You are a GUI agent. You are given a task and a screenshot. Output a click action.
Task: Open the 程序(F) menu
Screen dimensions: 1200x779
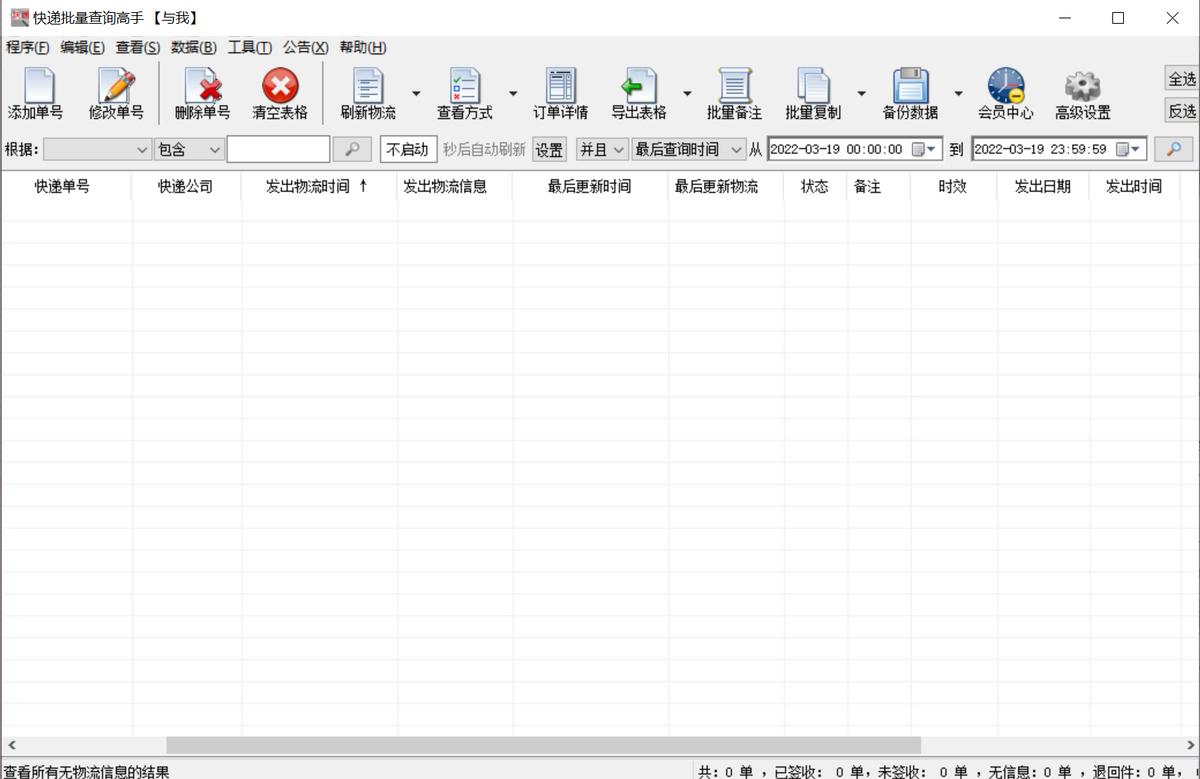point(28,47)
